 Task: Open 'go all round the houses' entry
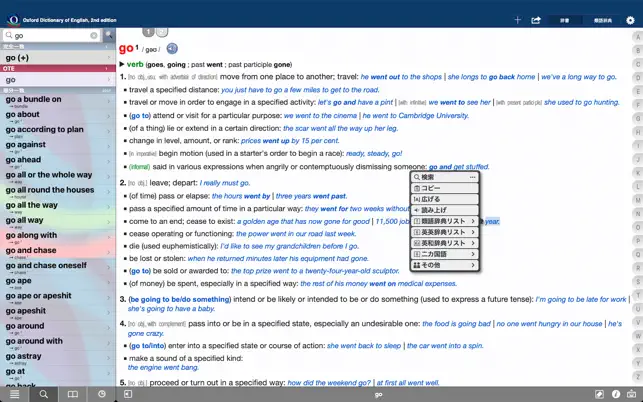click(x=57, y=192)
